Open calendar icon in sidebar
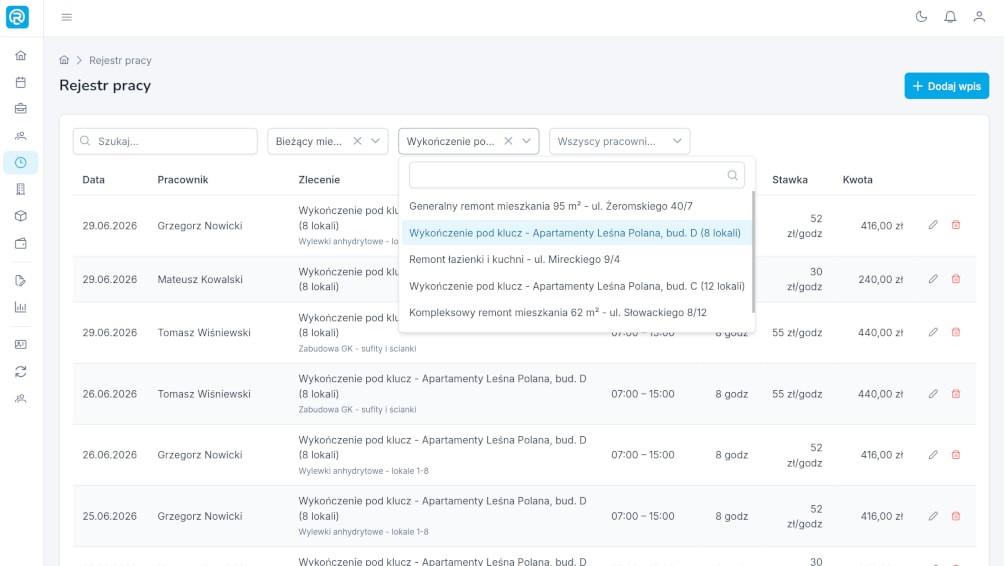Screen dimensions: 1006x566 coord(21,82)
